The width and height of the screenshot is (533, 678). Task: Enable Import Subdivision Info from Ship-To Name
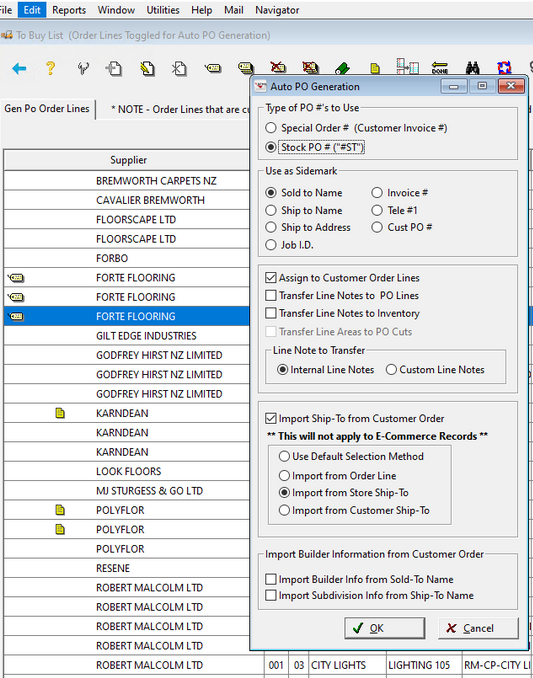(x=271, y=596)
